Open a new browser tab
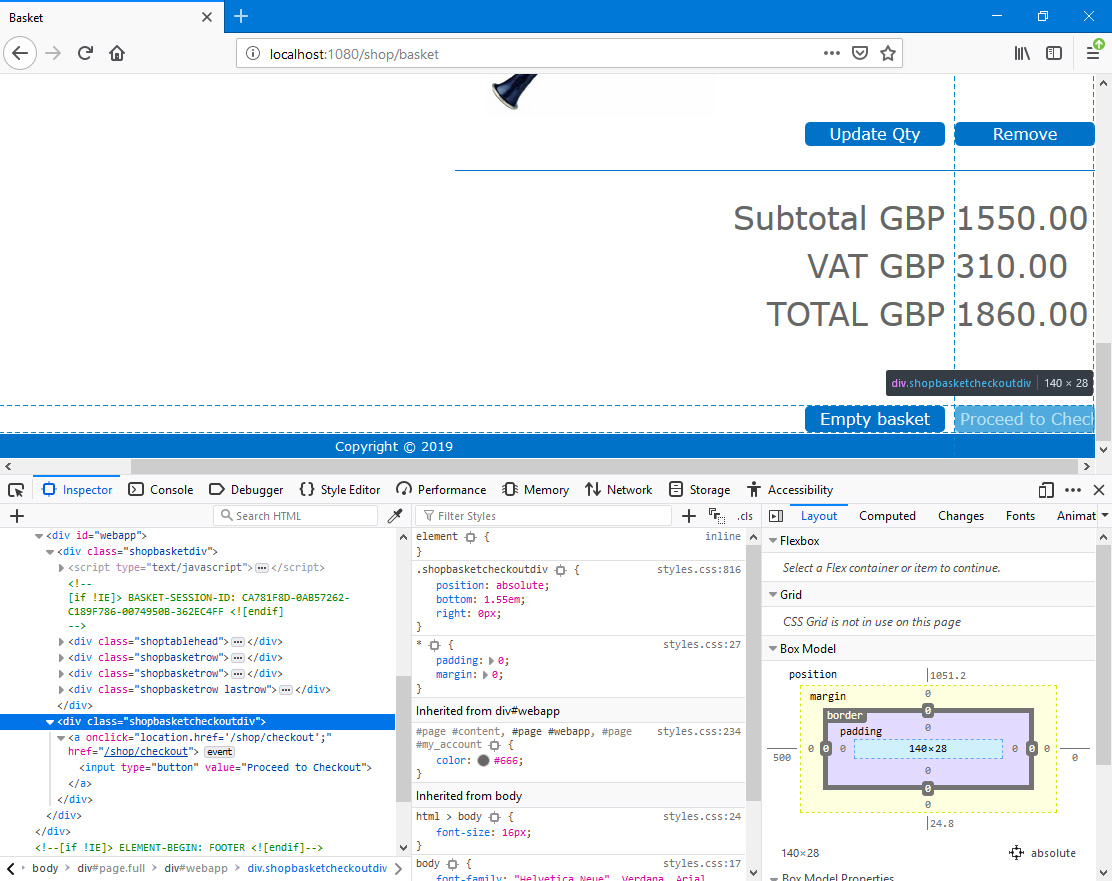The image size is (1112, 881). [x=241, y=16]
